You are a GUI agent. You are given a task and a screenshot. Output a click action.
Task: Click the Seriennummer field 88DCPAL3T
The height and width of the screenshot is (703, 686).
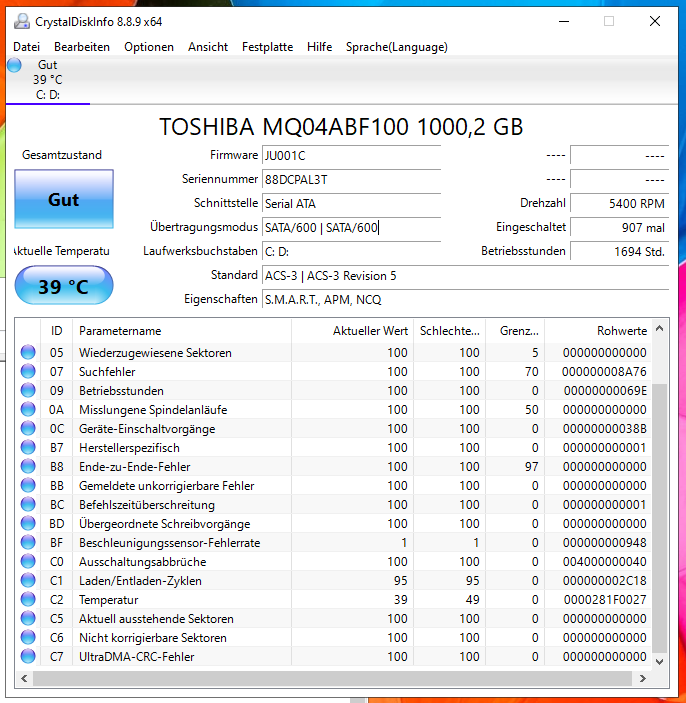[x=352, y=180]
